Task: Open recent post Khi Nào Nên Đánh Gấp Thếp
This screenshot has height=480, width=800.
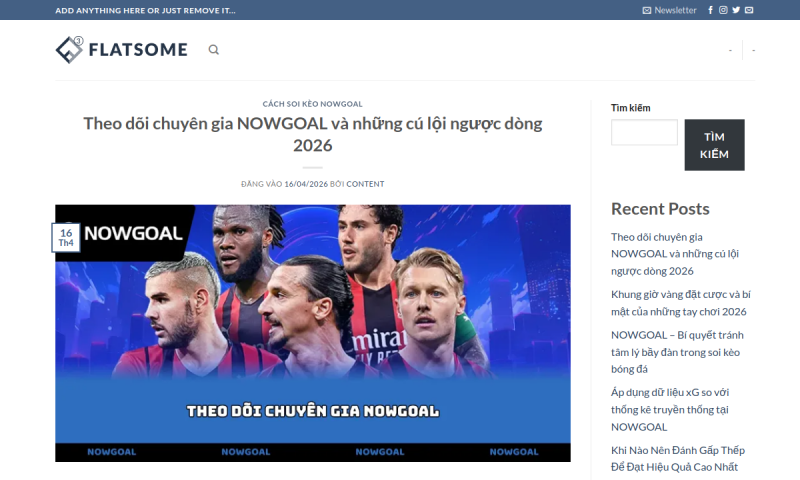Action: coord(678,459)
